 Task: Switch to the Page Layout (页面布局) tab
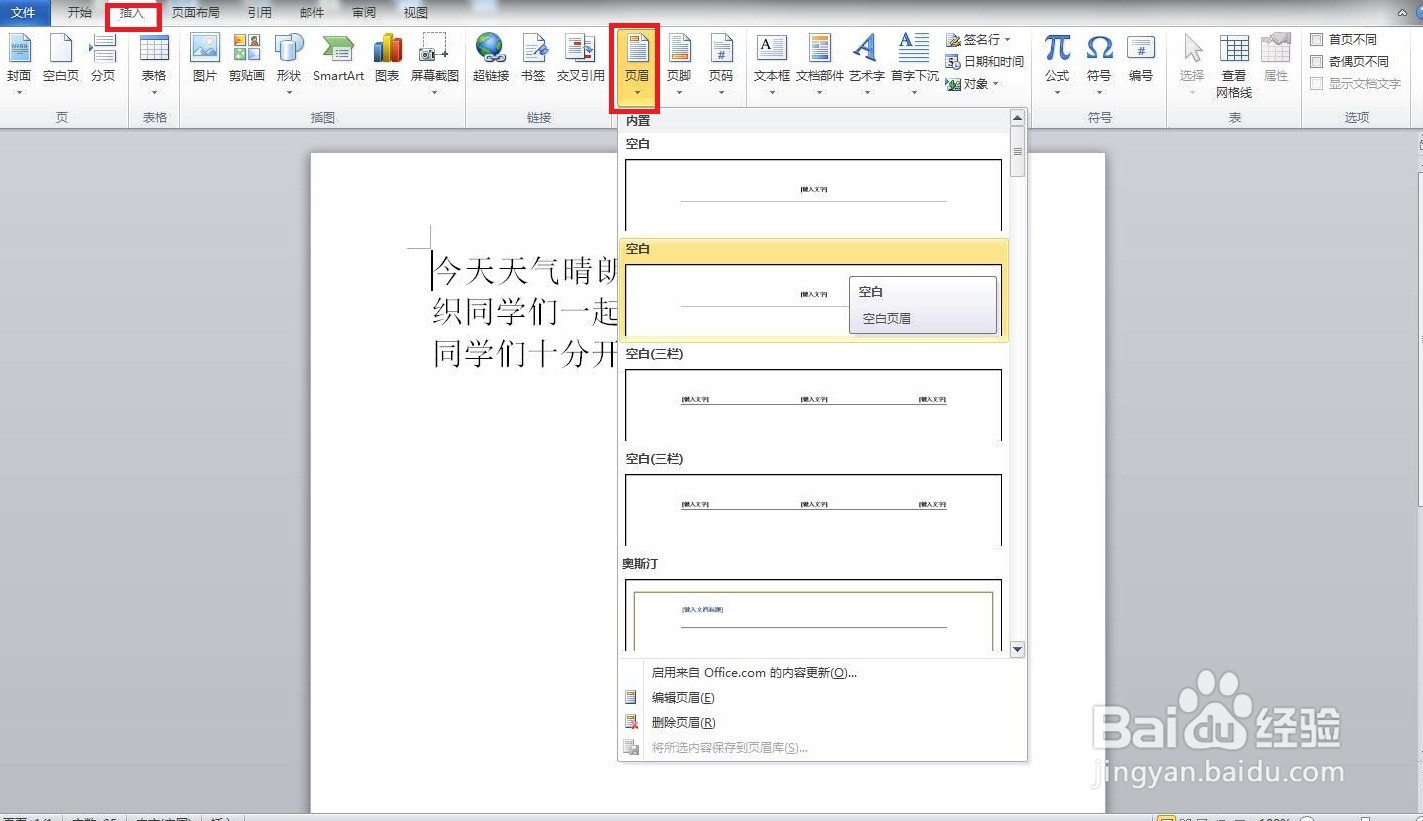click(196, 13)
